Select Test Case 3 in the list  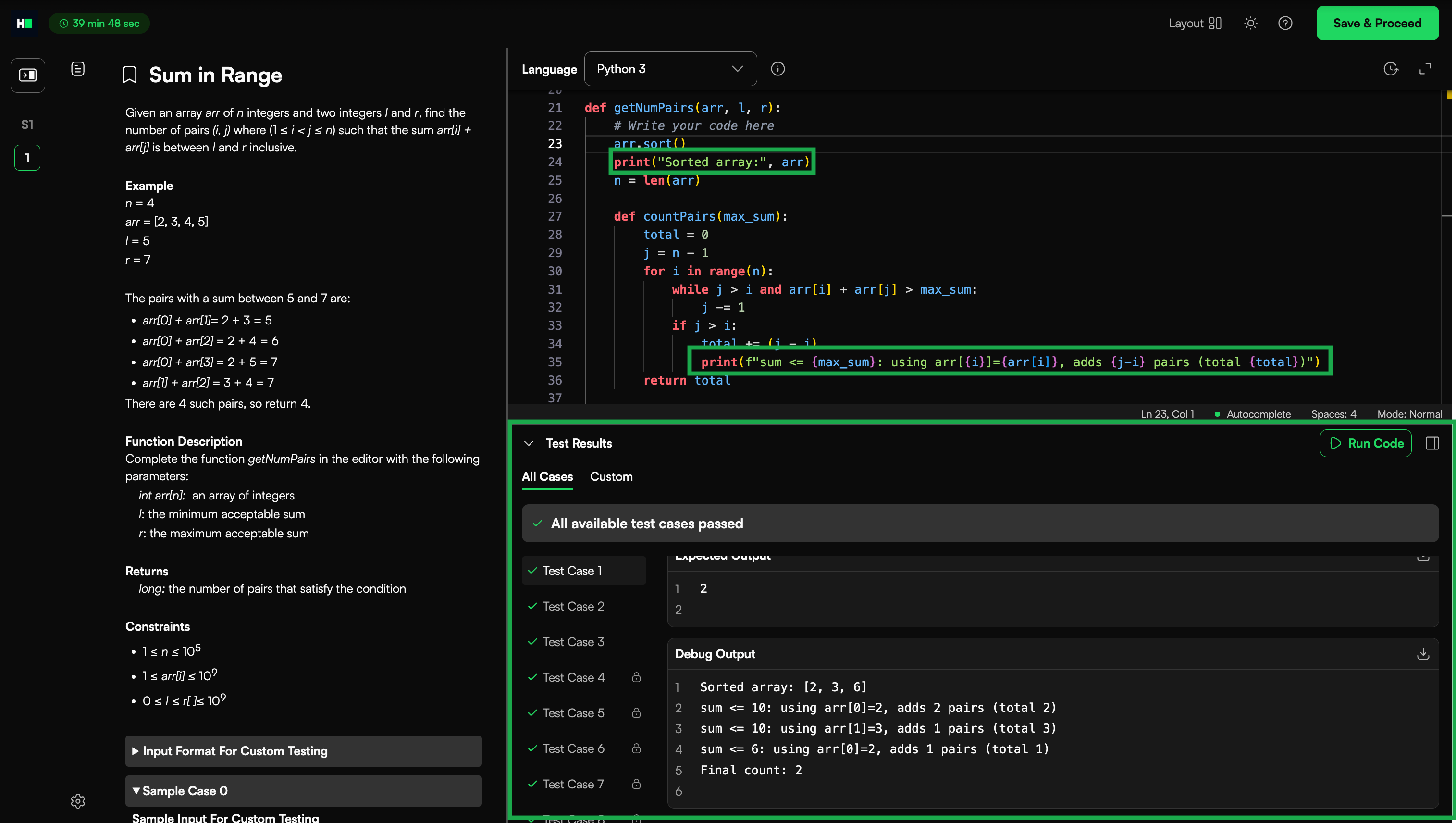pos(573,642)
